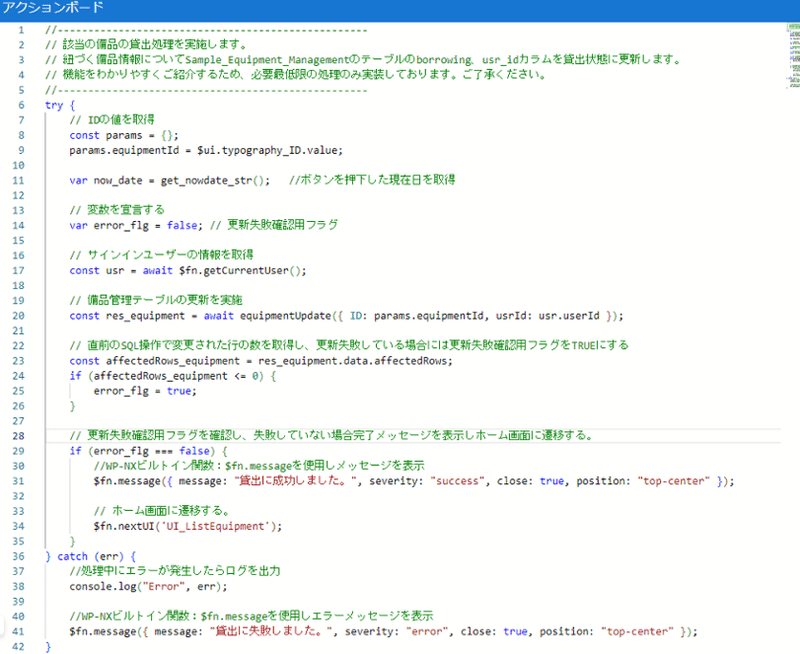
Task: Click line number 28 in the gutter
Action: pyautogui.click(x=18, y=436)
